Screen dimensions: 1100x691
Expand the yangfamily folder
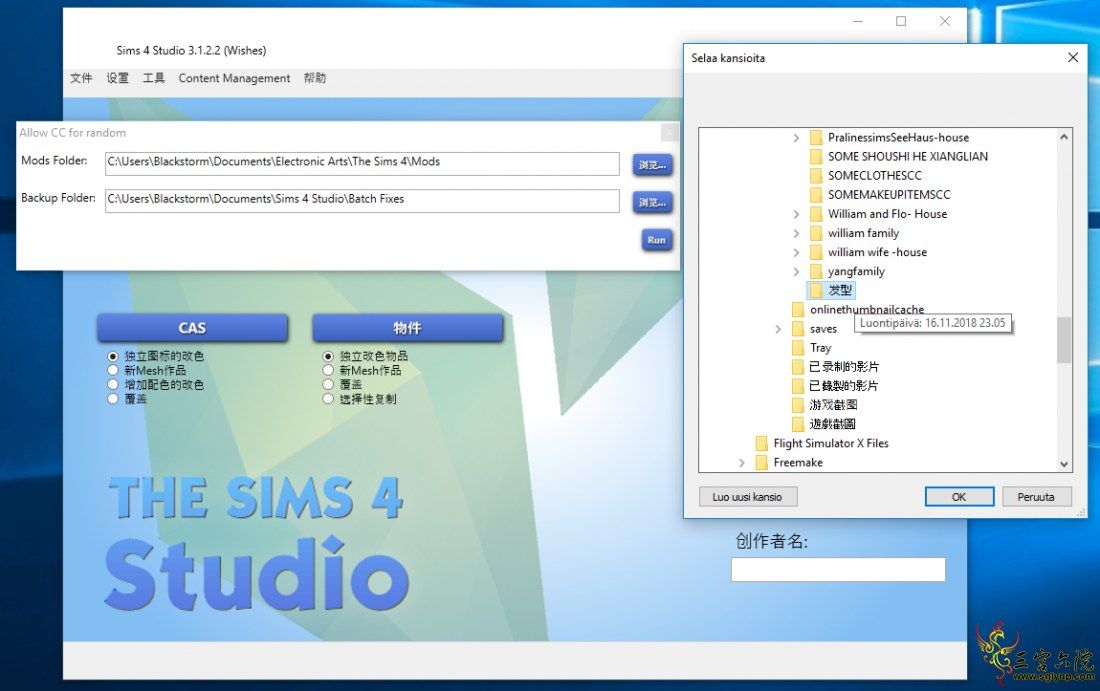(796, 271)
